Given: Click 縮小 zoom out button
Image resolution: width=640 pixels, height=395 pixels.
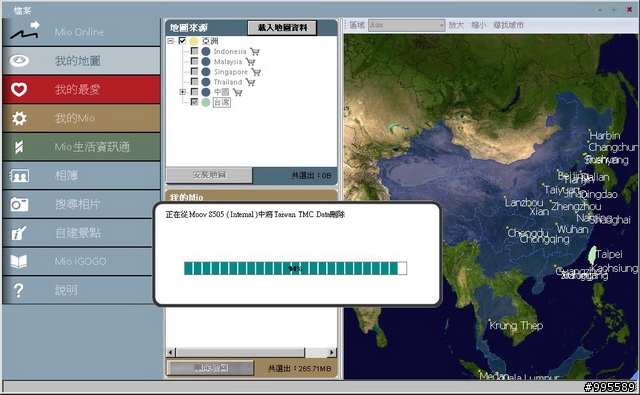Looking at the screenshot, I should (478, 25).
